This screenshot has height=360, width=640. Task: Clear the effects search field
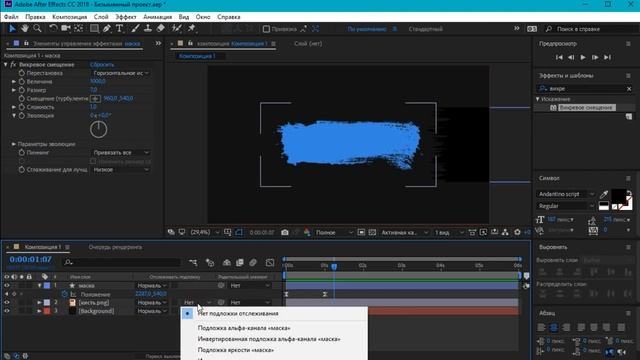tap(629, 89)
